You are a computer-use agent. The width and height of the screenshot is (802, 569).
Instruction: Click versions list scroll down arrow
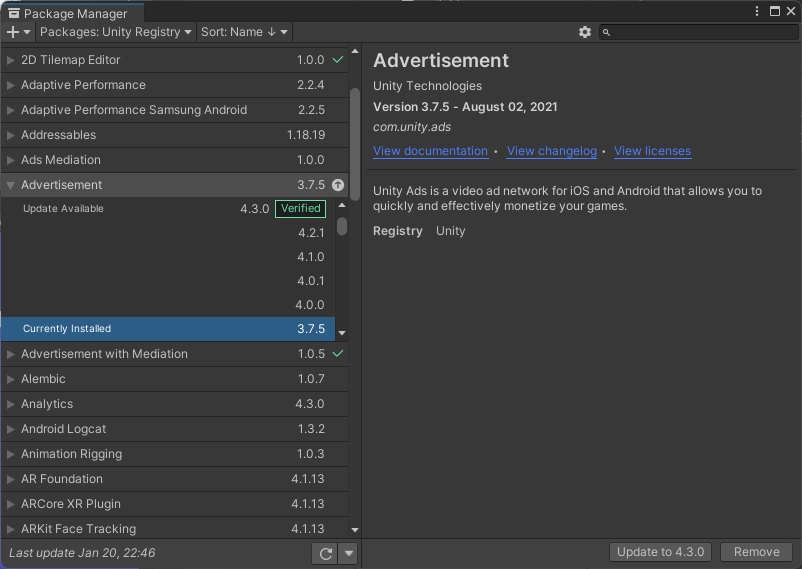pyautogui.click(x=342, y=333)
